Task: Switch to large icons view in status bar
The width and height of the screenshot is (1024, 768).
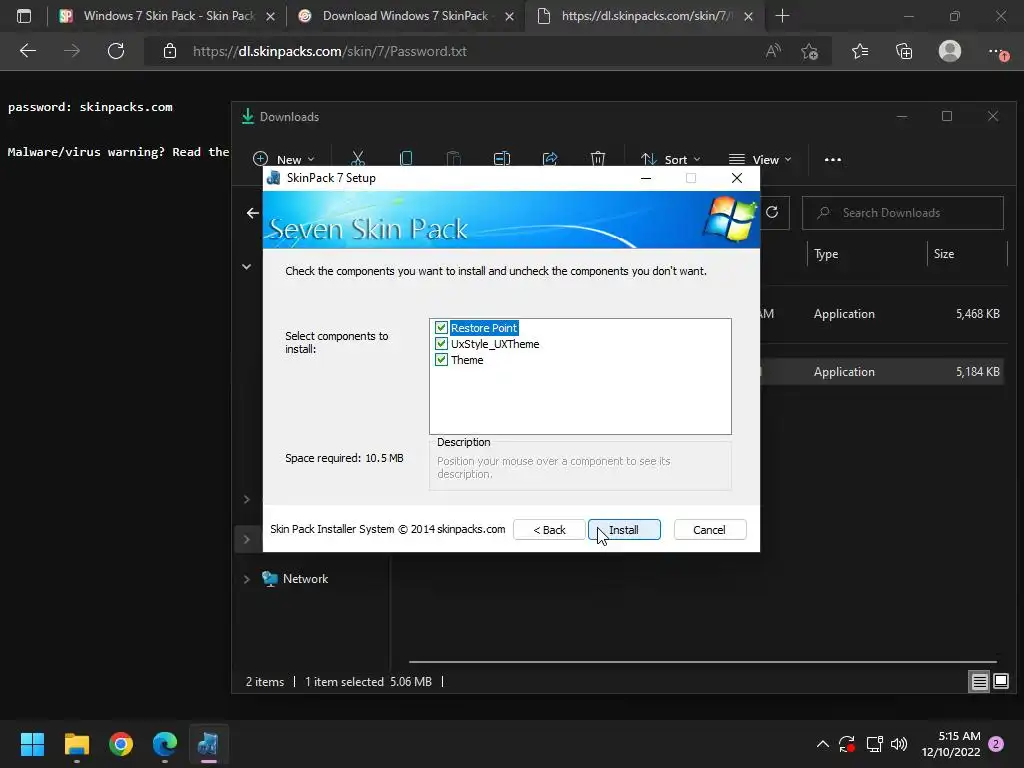Action: (1001, 682)
